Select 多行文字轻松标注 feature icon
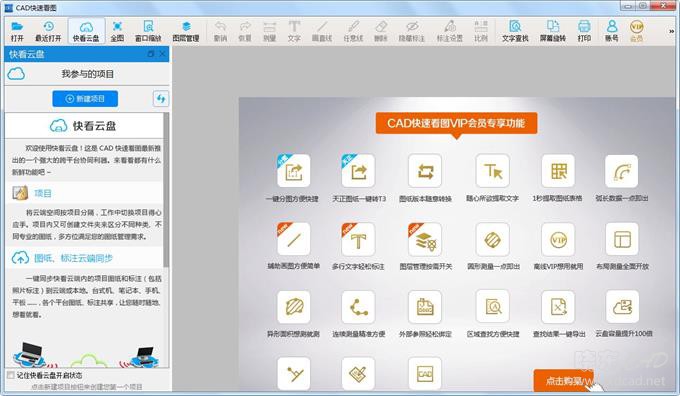The width and height of the screenshot is (680, 396). coord(358,239)
